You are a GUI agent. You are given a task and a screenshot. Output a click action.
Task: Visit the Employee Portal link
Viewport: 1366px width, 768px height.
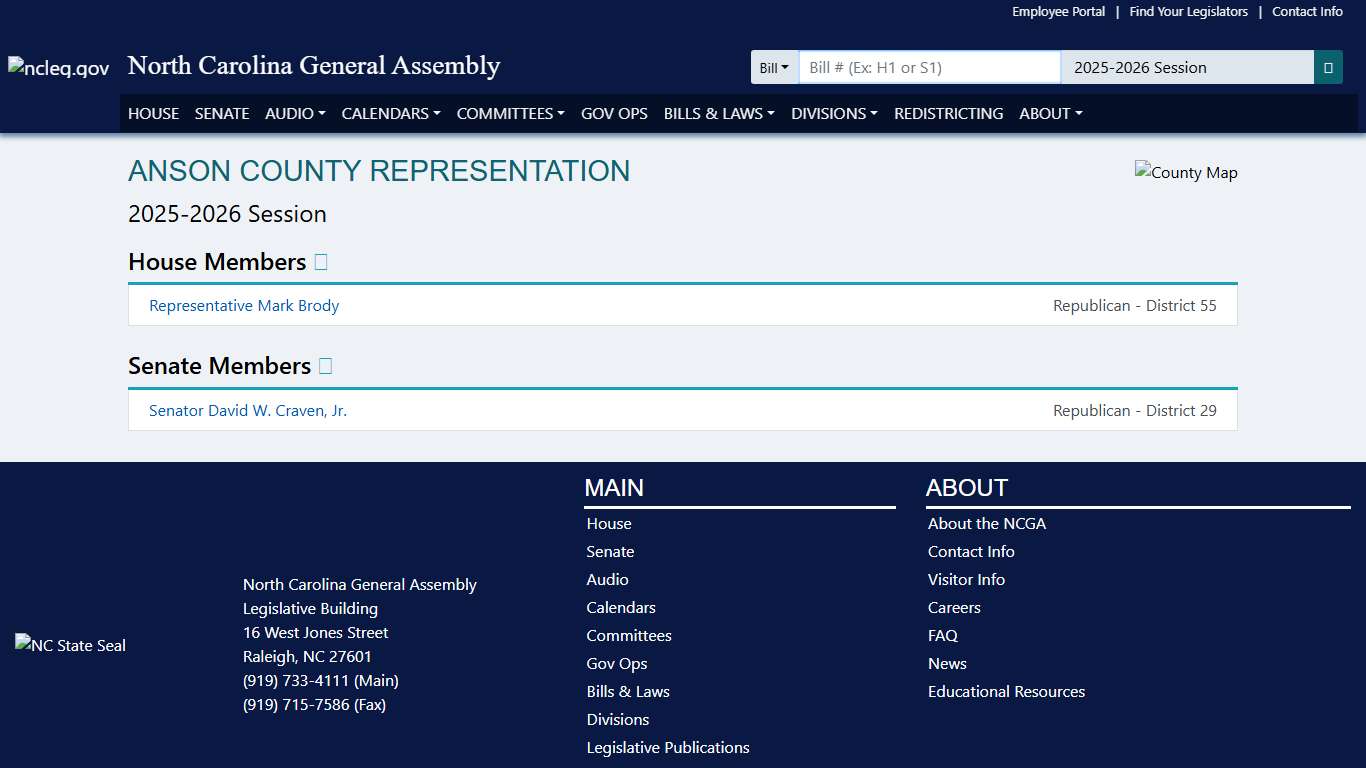click(x=1058, y=11)
